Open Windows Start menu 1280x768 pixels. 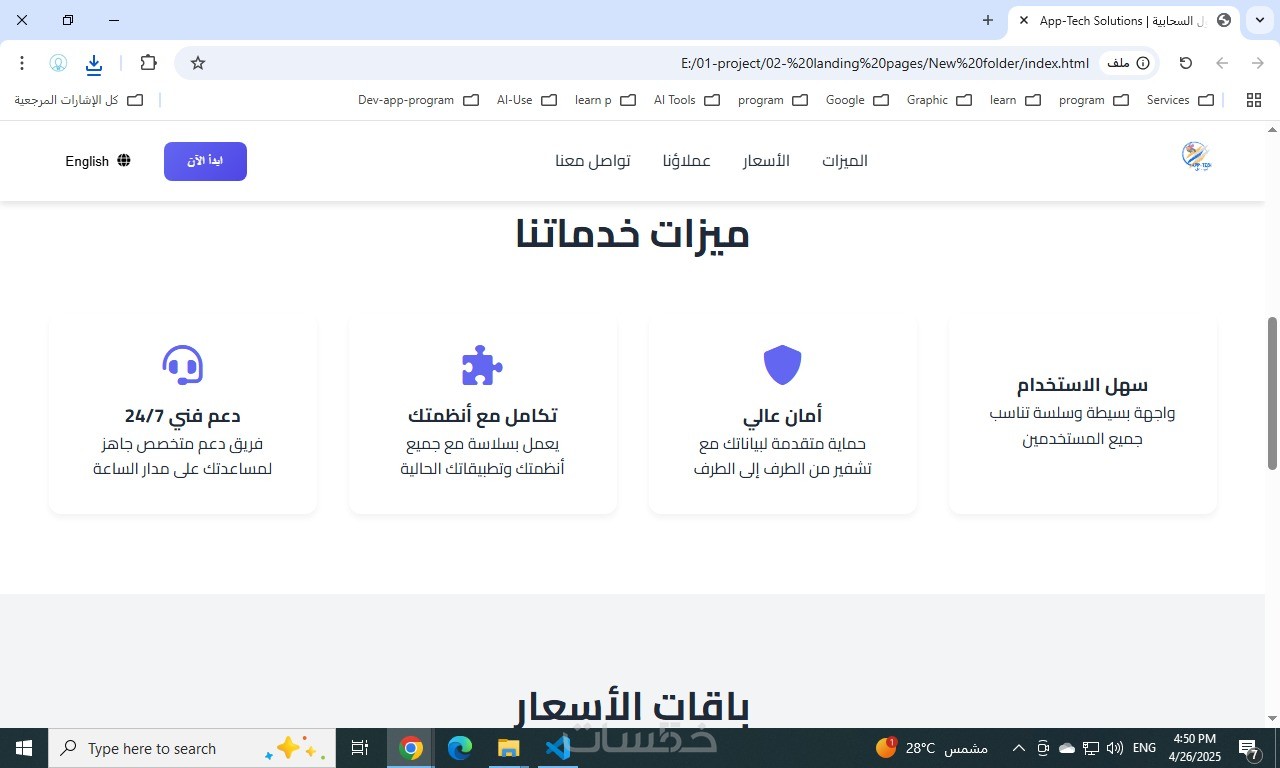(23, 748)
